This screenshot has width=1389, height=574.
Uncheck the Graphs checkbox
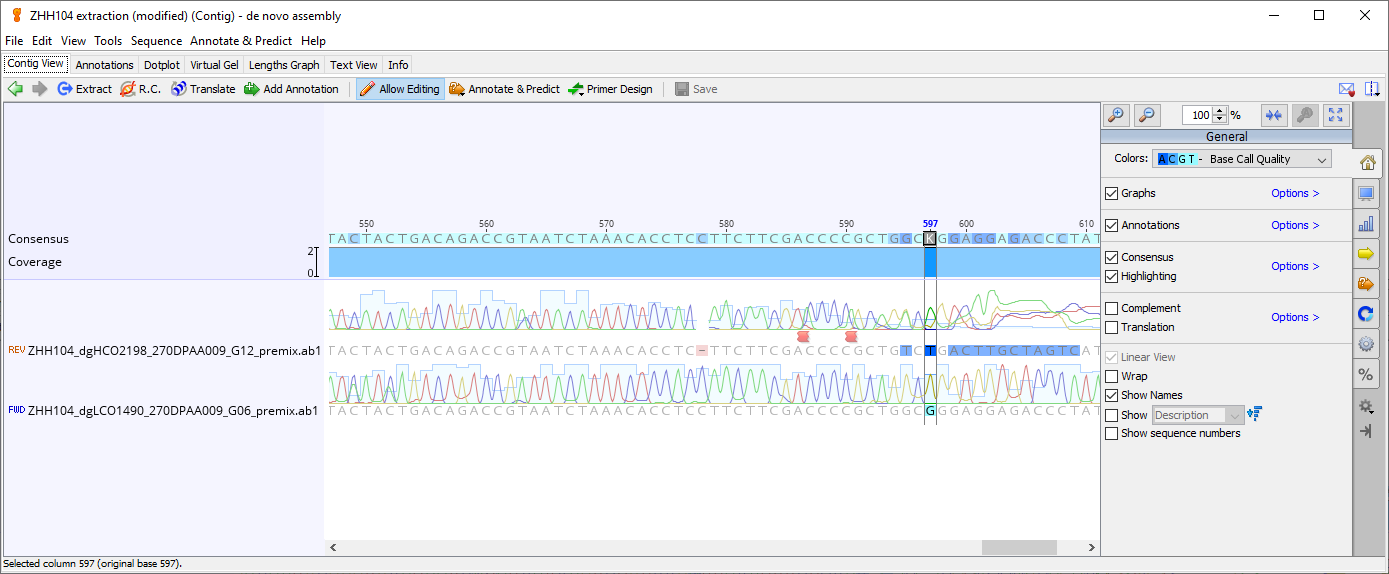click(x=1111, y=193)
